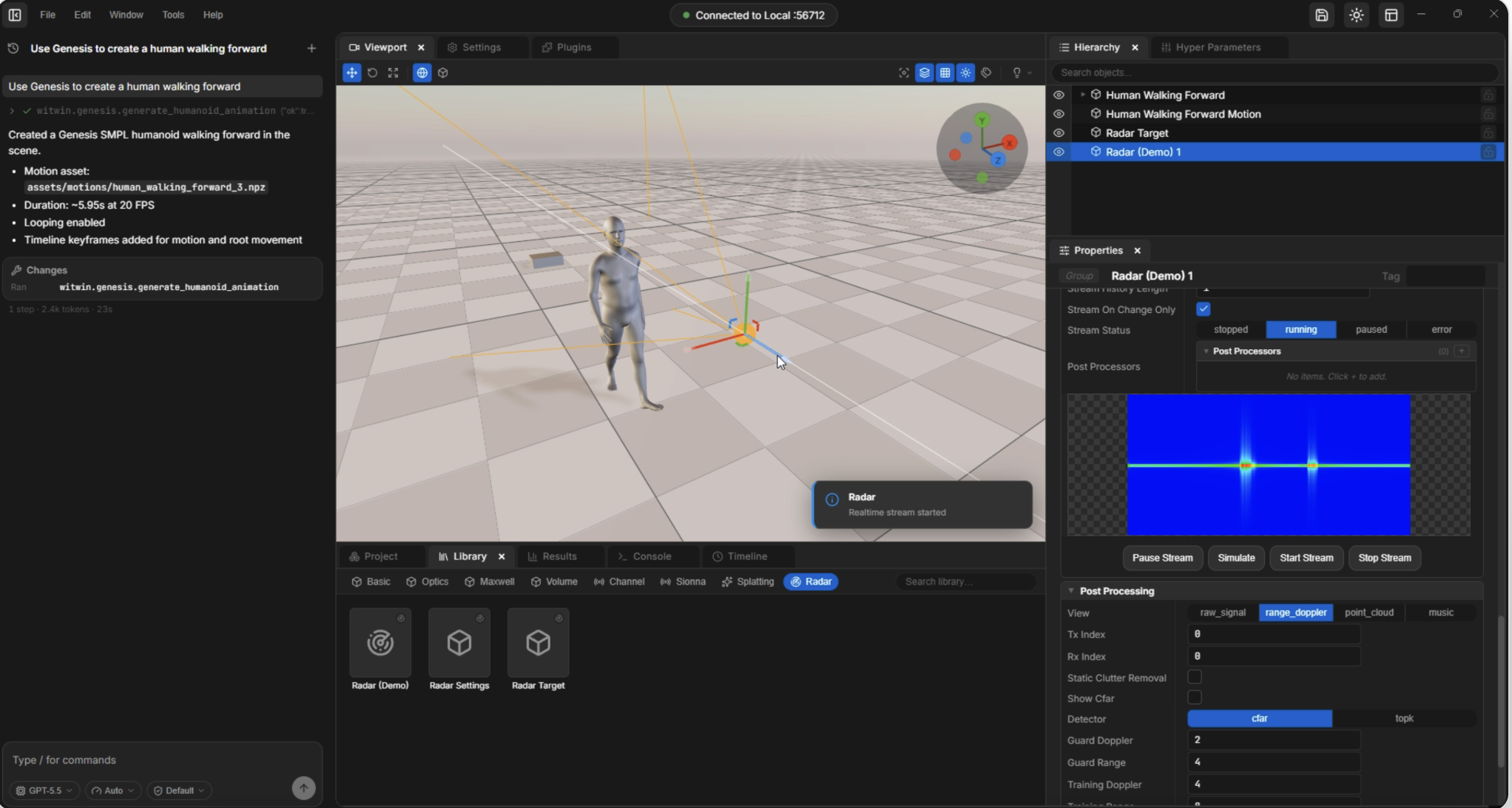1512x808 pixels.
Task: Start a new chat with plus icon
Action: (311, 48)
